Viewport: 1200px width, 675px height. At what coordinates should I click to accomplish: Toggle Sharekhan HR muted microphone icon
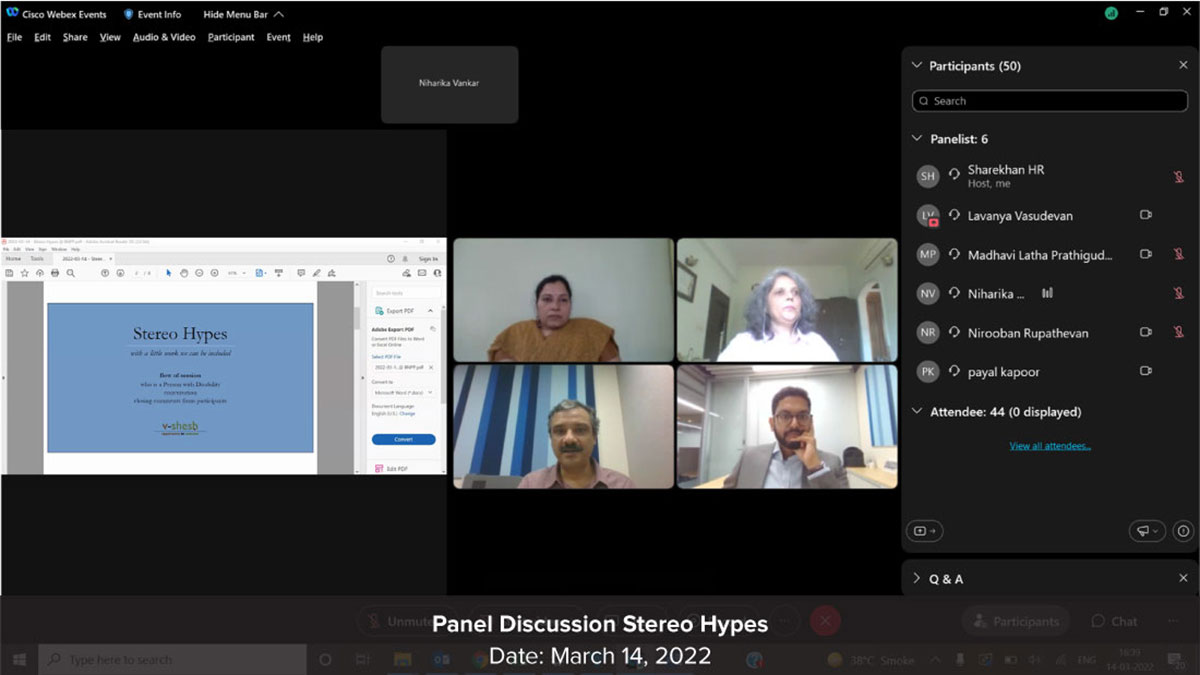tap(1179, 177)
